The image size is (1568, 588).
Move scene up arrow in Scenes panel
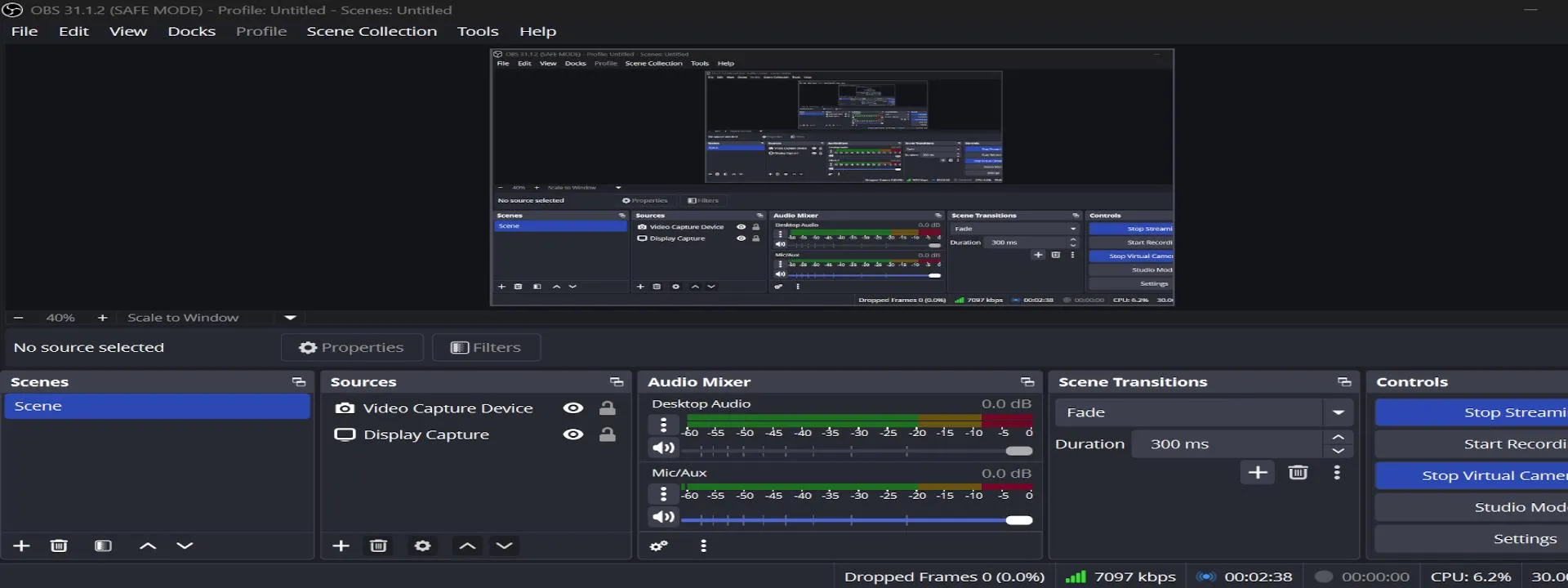148,546
